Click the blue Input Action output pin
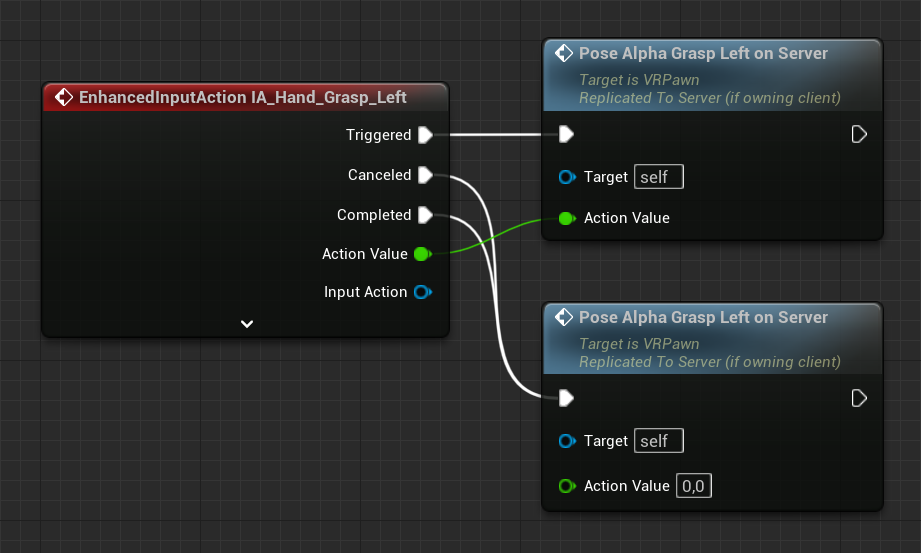 423,292
